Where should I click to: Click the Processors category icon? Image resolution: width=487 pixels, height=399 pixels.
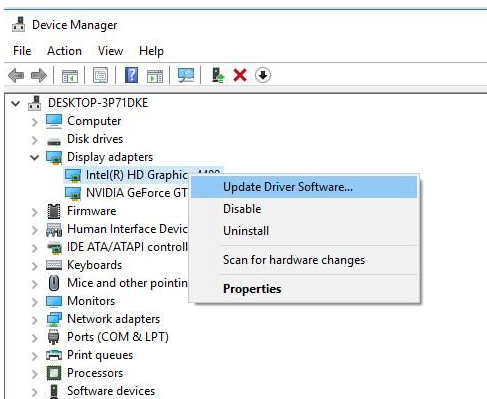click(x=54, y=373)
